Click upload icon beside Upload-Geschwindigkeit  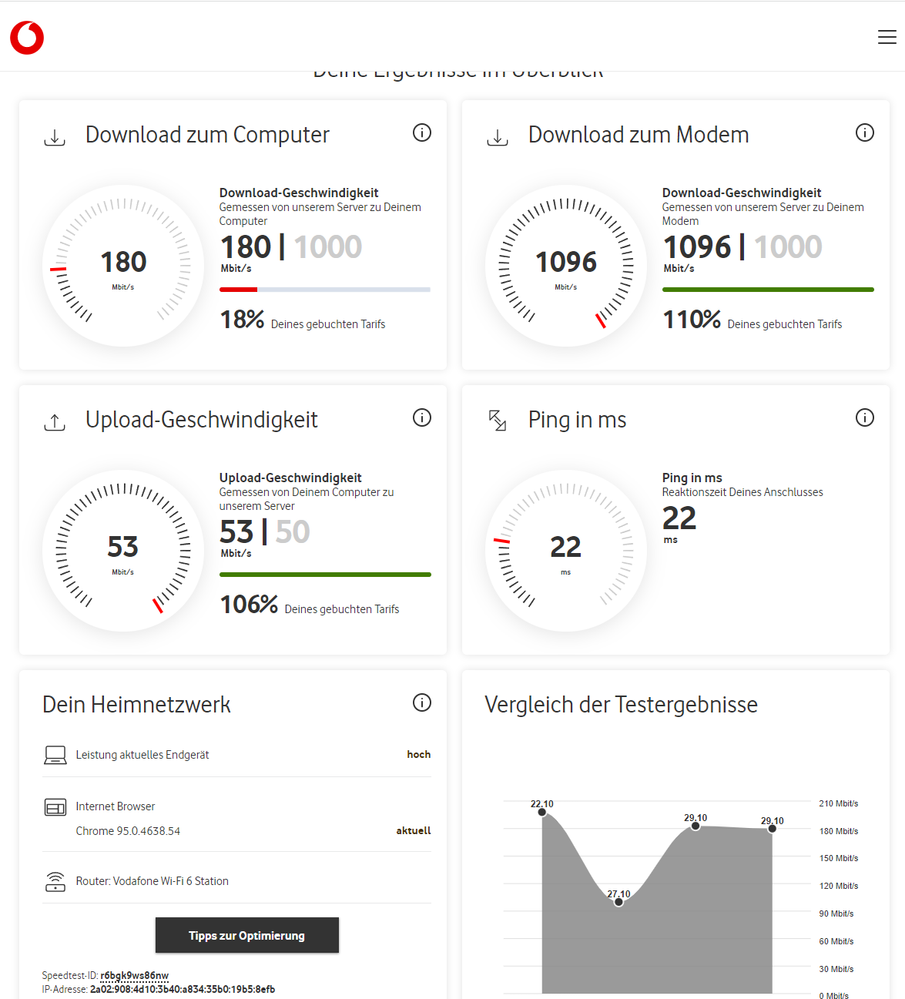[x=55, y=422]
